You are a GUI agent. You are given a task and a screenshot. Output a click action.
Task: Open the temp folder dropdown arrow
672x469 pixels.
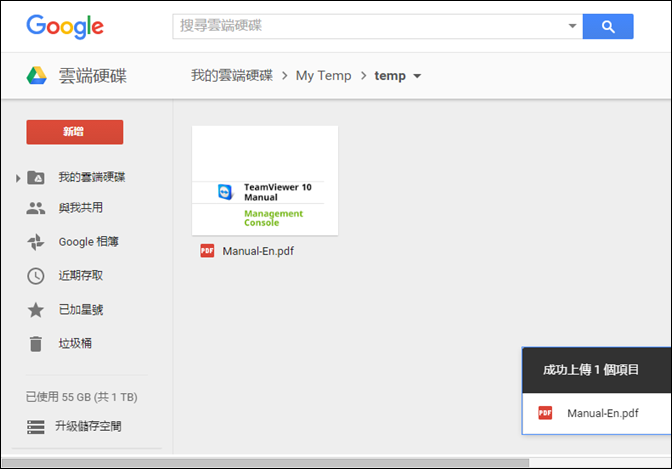[417, 76]
